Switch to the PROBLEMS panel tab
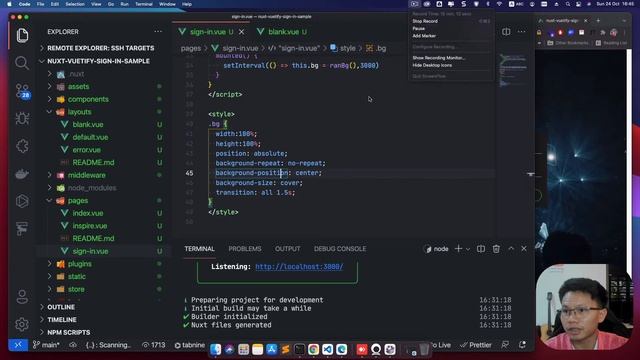This screenshot has width=640, height=360. pos(244,249)
